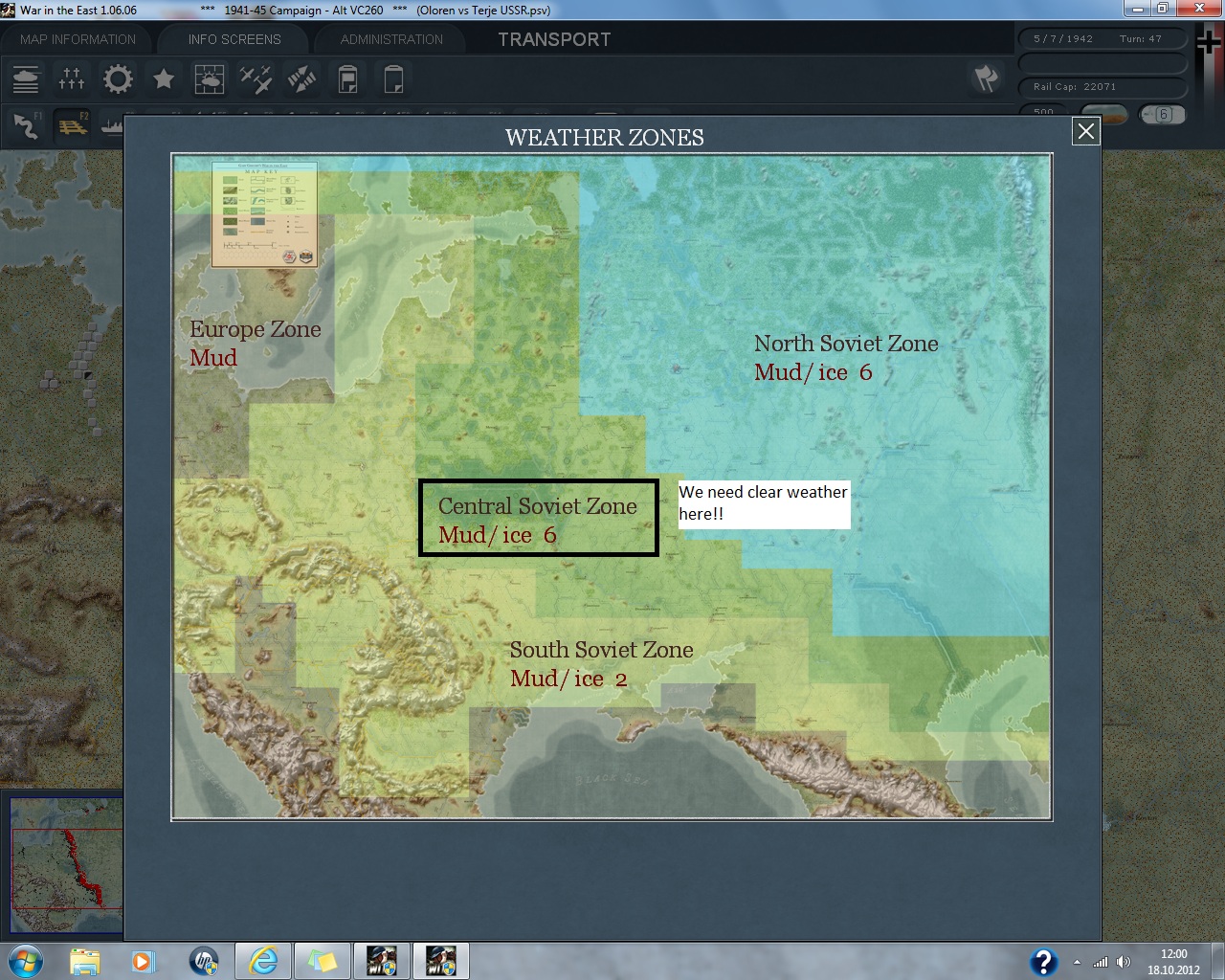This screenshot has width=1225, height=980.
Task: Open the air doctrine planes icon
Action: [x=256, y=78]
